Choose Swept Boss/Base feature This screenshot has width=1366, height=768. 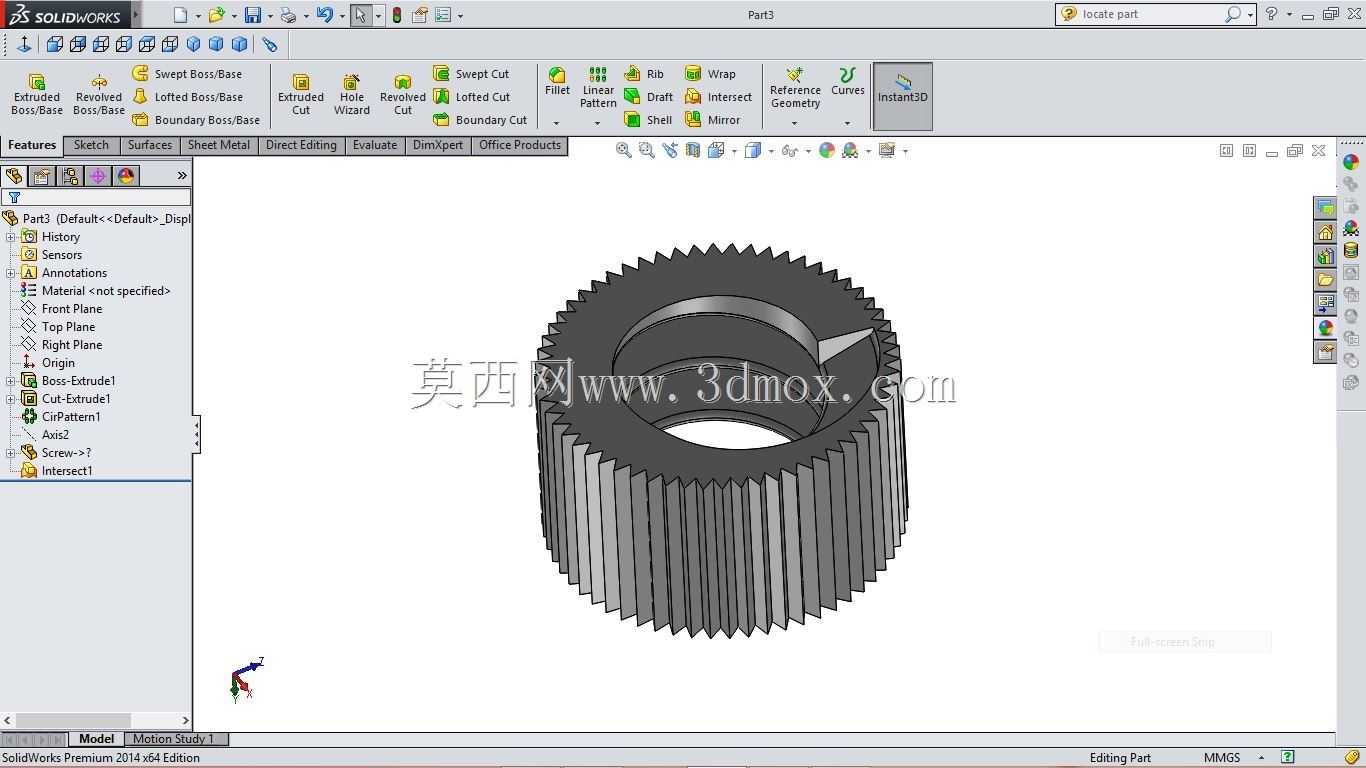tap(187, 74)
